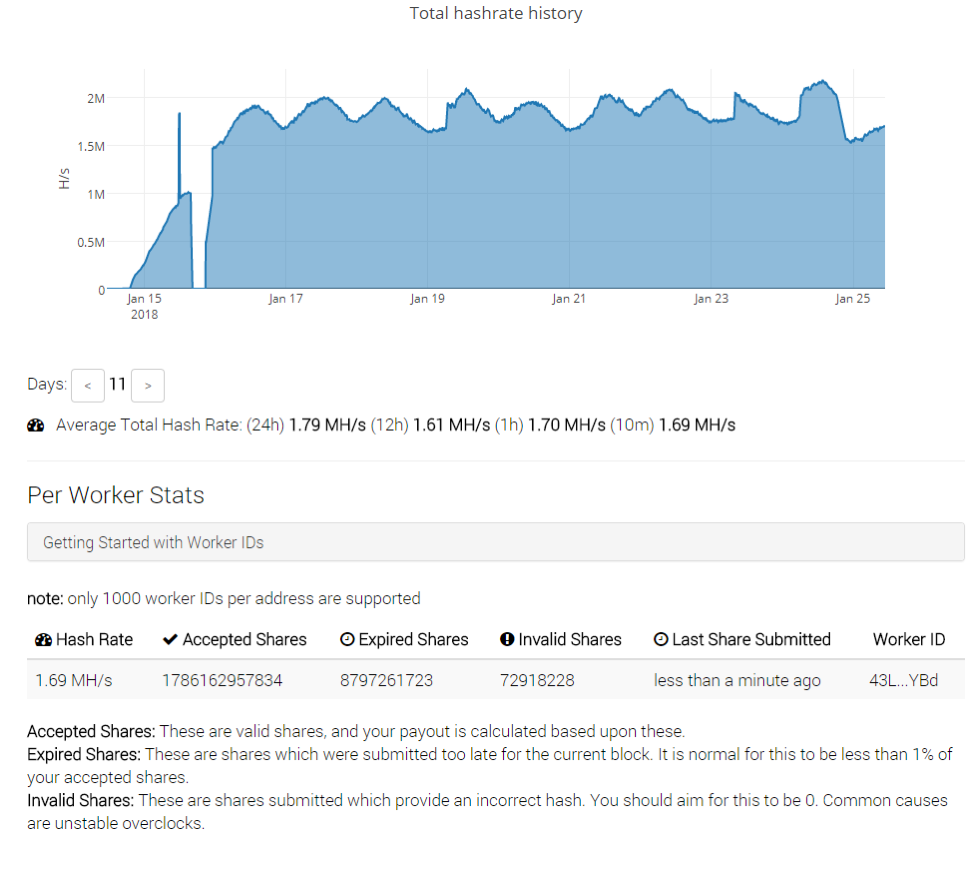
Task: Click the Jan 23 x-axis label
Action: [711, 299]
